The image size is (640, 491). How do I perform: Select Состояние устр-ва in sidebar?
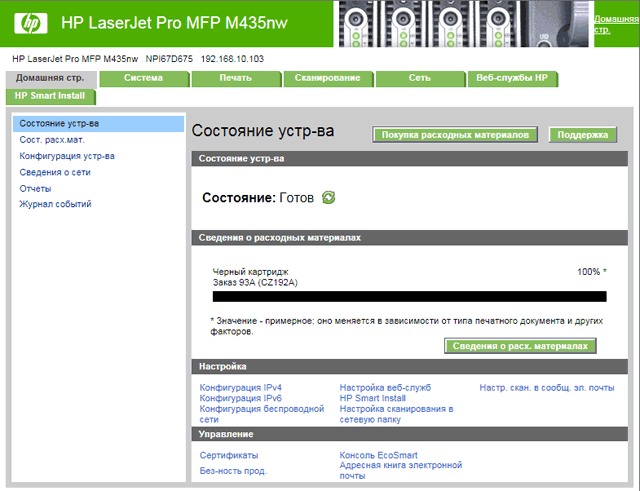tap(98, 124)
